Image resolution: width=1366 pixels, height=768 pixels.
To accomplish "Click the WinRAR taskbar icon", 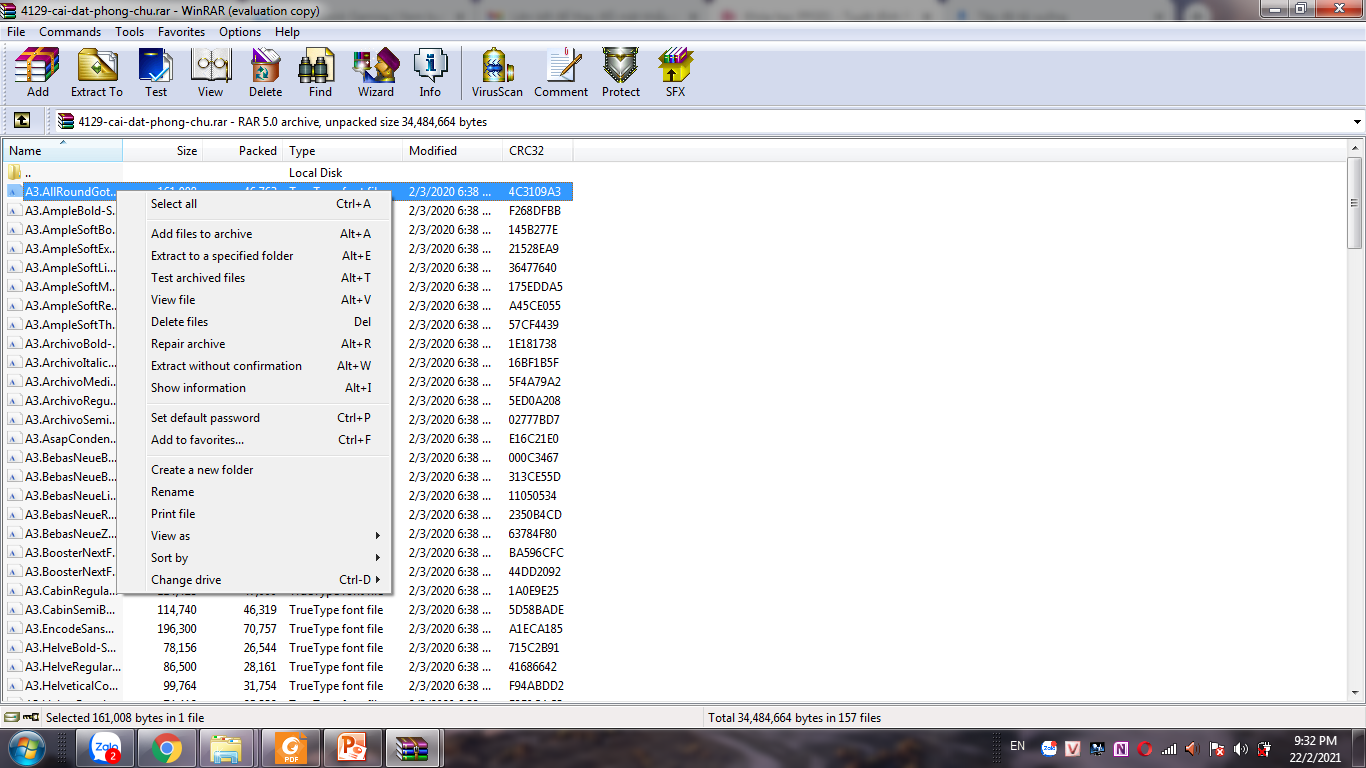I will (413, 748).
